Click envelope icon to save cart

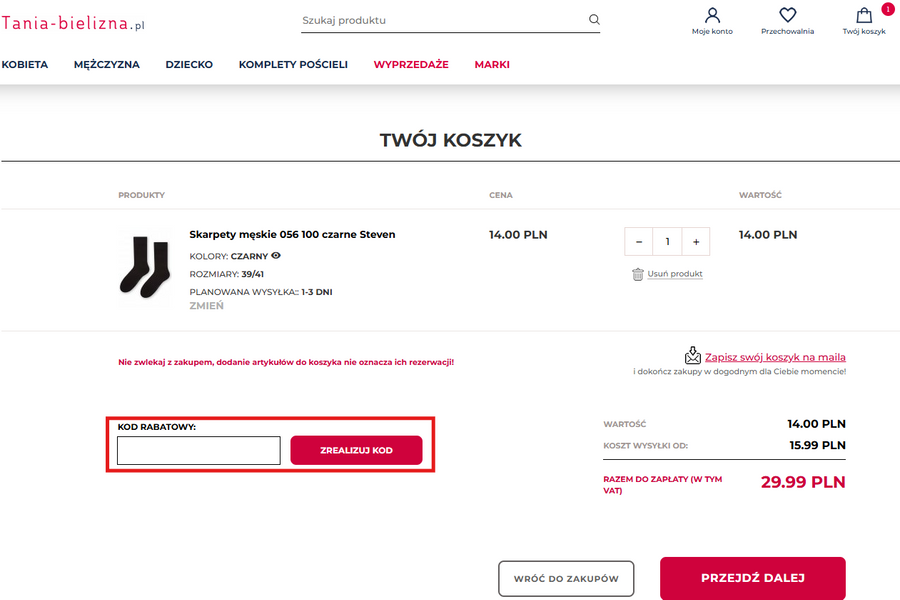click(x=693, y=356)
